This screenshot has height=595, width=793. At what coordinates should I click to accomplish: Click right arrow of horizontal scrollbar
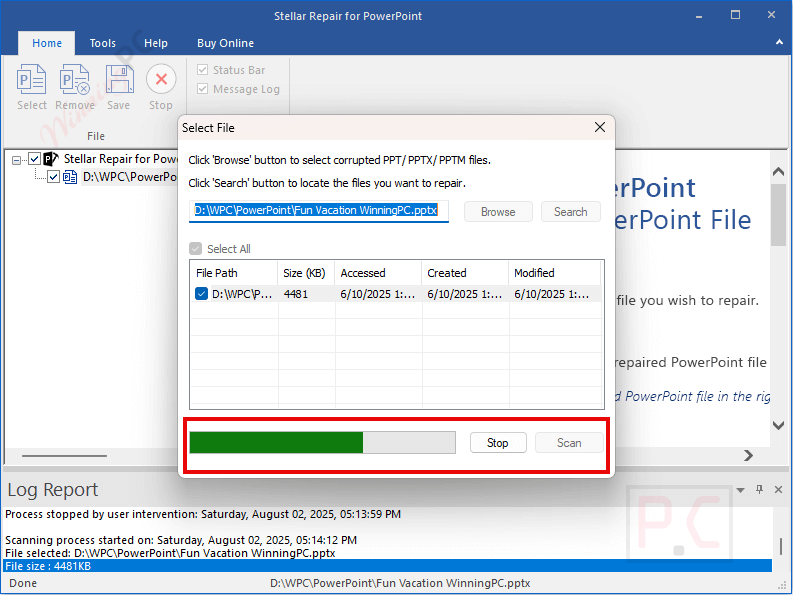748,456
